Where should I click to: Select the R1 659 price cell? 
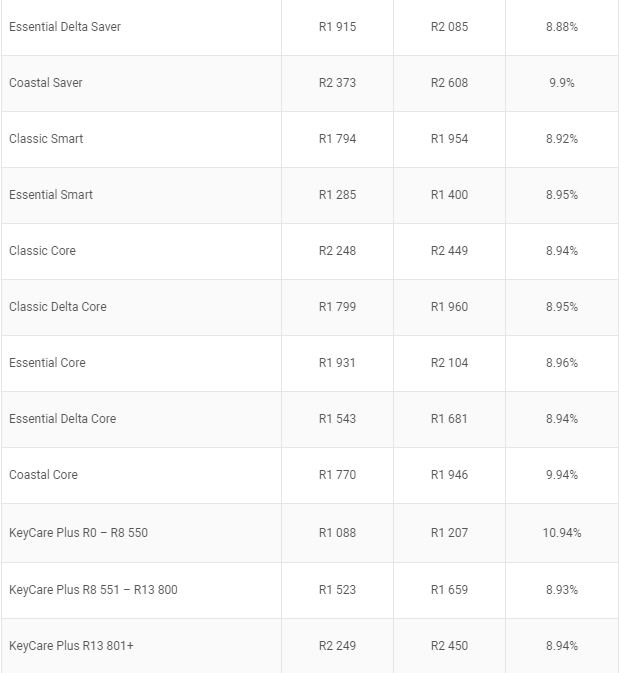coord(449,590)
